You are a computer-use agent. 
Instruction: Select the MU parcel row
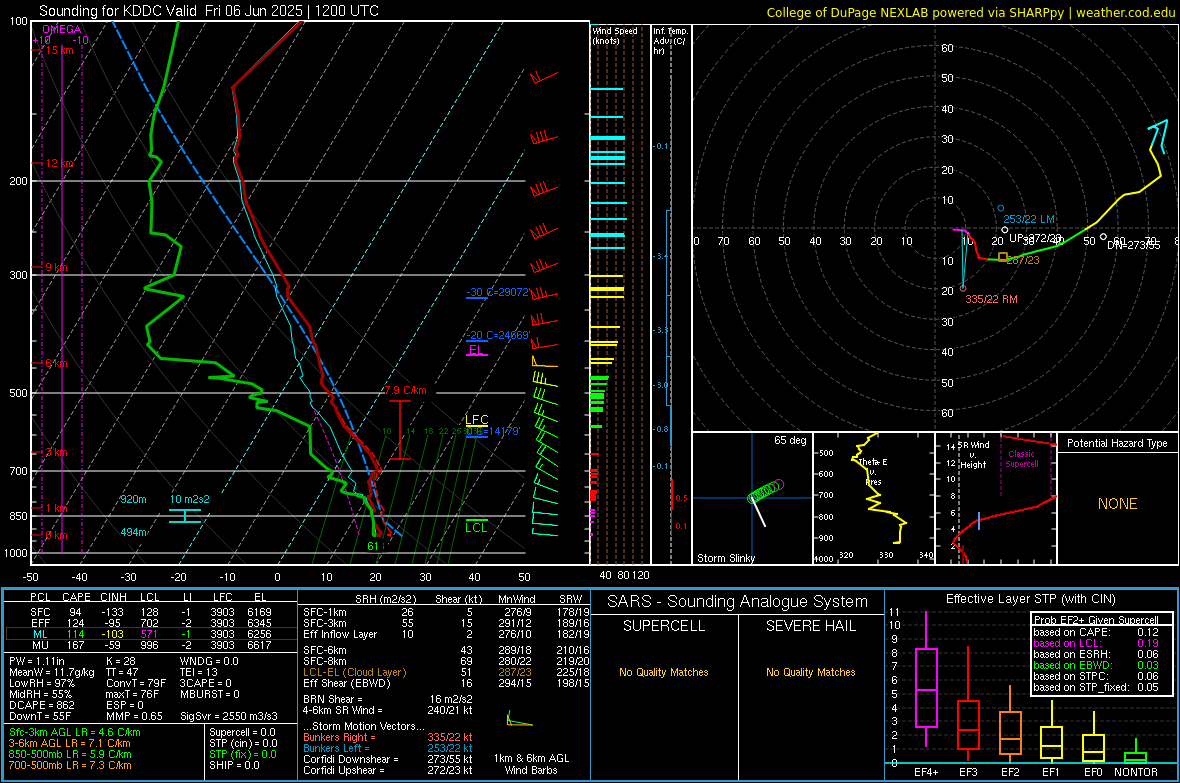pyautogui.click(x=151, y=644)
